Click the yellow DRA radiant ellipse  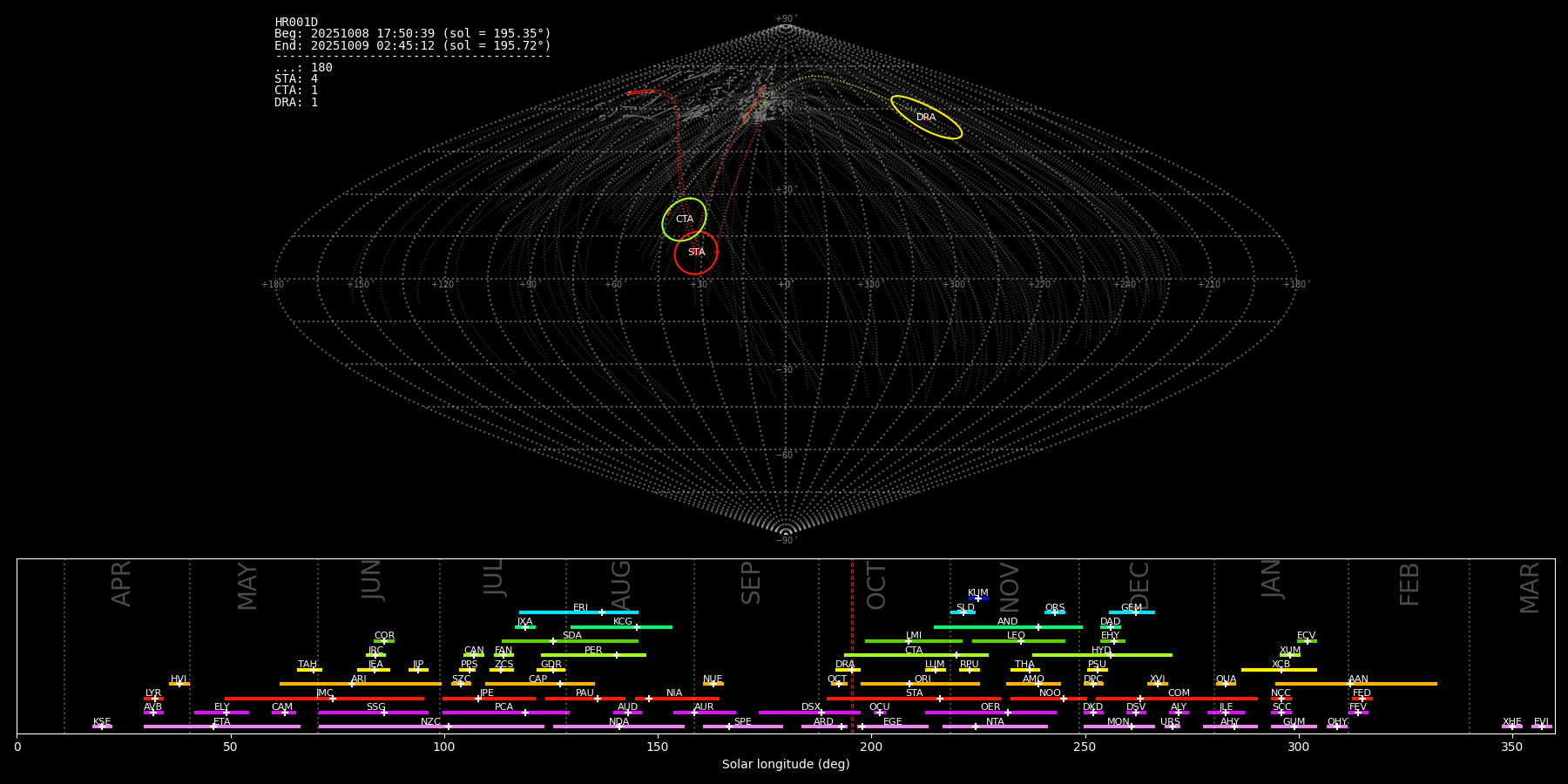pos(926,118)
